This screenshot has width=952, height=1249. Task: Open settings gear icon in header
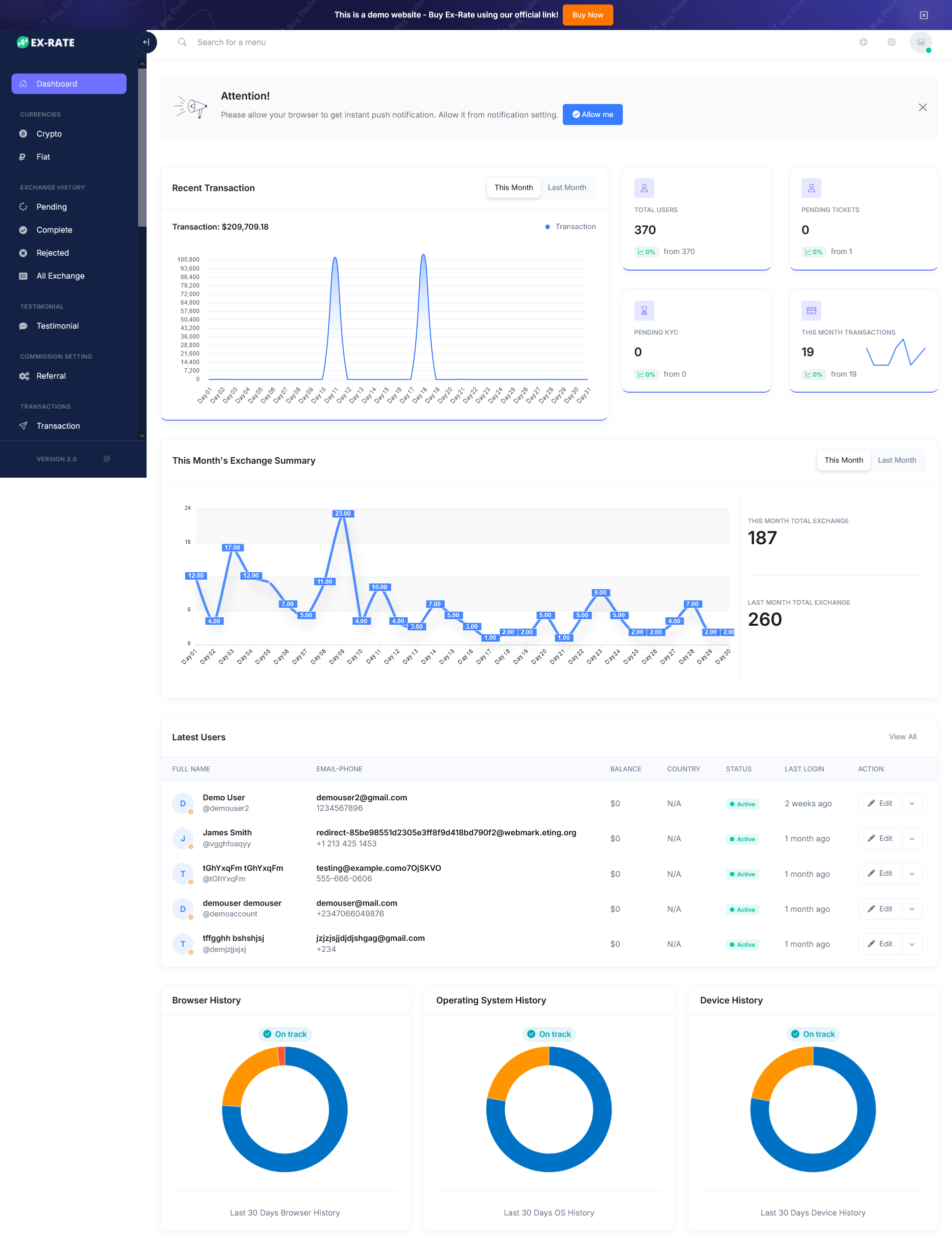891,42
